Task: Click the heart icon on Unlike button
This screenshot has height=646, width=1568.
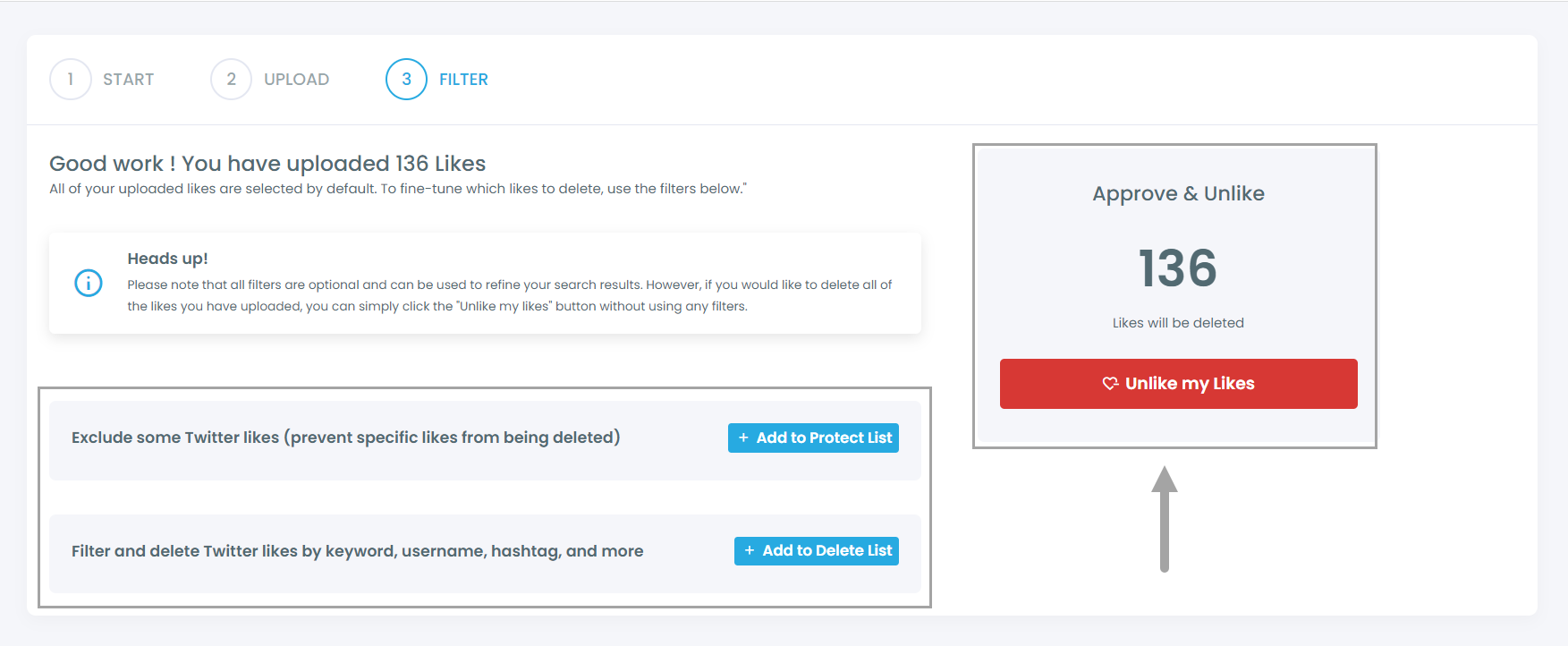Action: pyautogui.click(x=1110, y=384)
